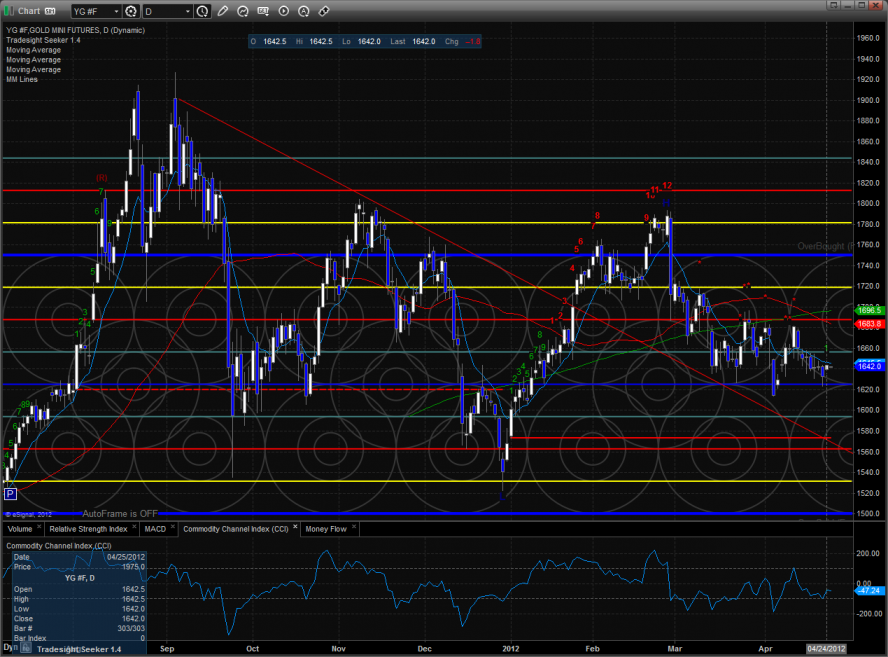Click the link chain icon in toolbar
This screenshot has height=657, width=888.
point(323,12)
